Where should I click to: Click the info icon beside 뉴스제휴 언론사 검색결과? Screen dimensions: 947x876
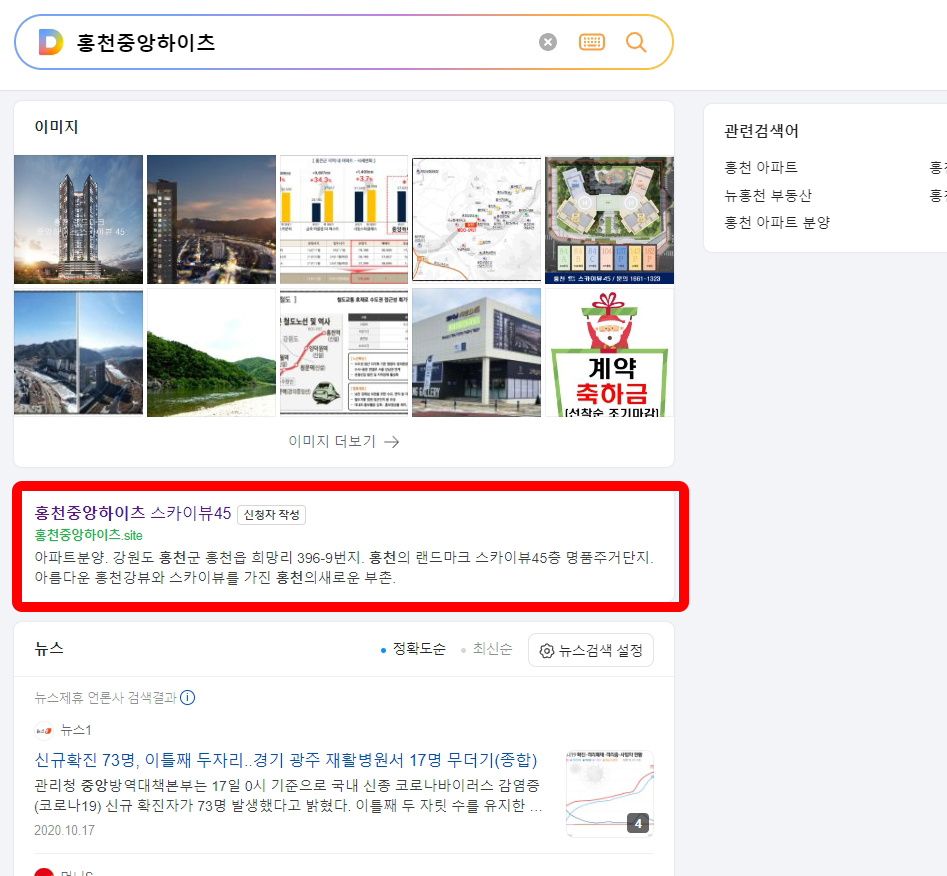pos(188,698)
